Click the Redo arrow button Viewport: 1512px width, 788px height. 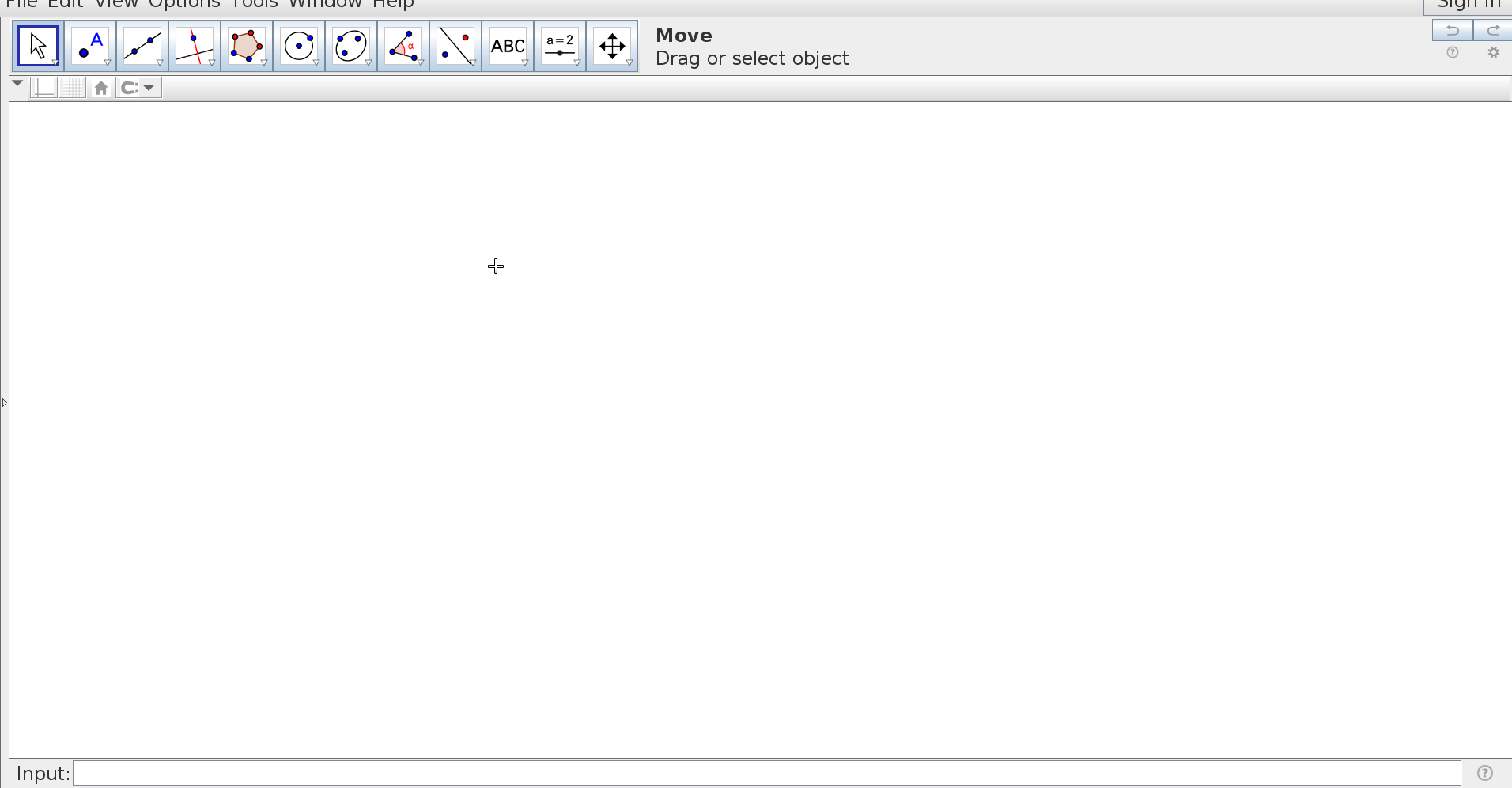click(1493, 31)
